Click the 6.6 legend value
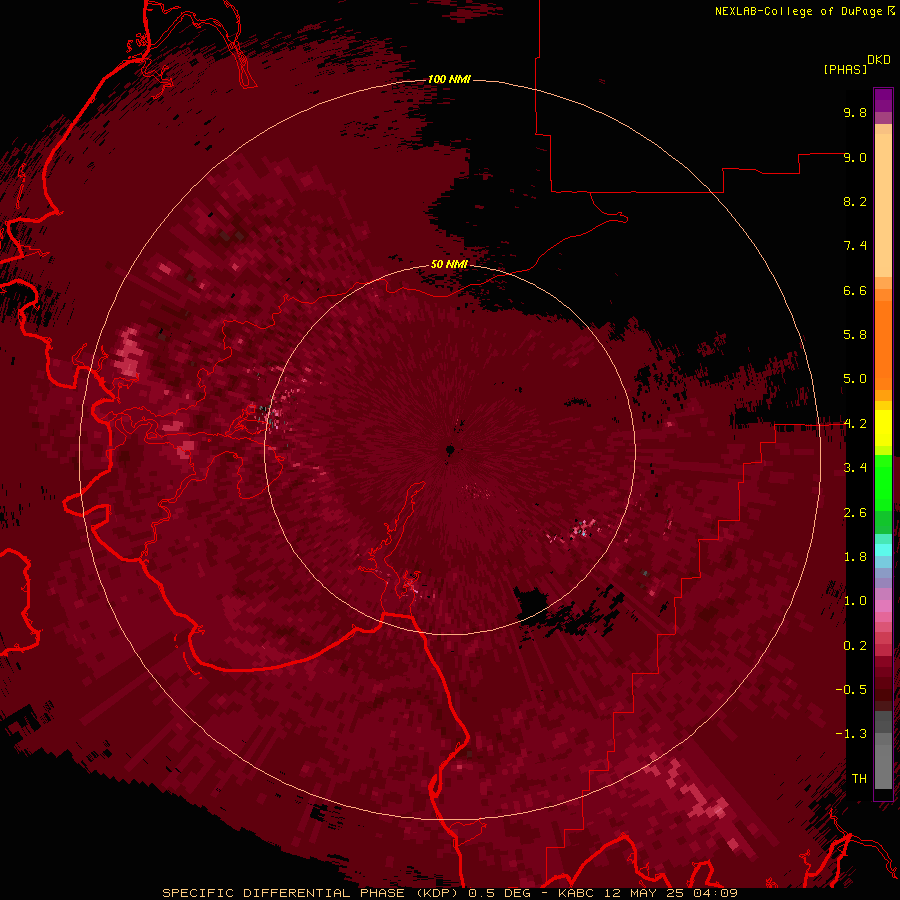Screen dimensions: 900x900 (855, 290)
